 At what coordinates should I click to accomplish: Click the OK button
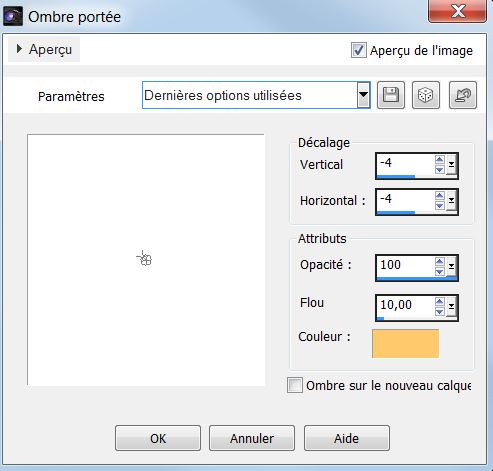click(158, 438)
